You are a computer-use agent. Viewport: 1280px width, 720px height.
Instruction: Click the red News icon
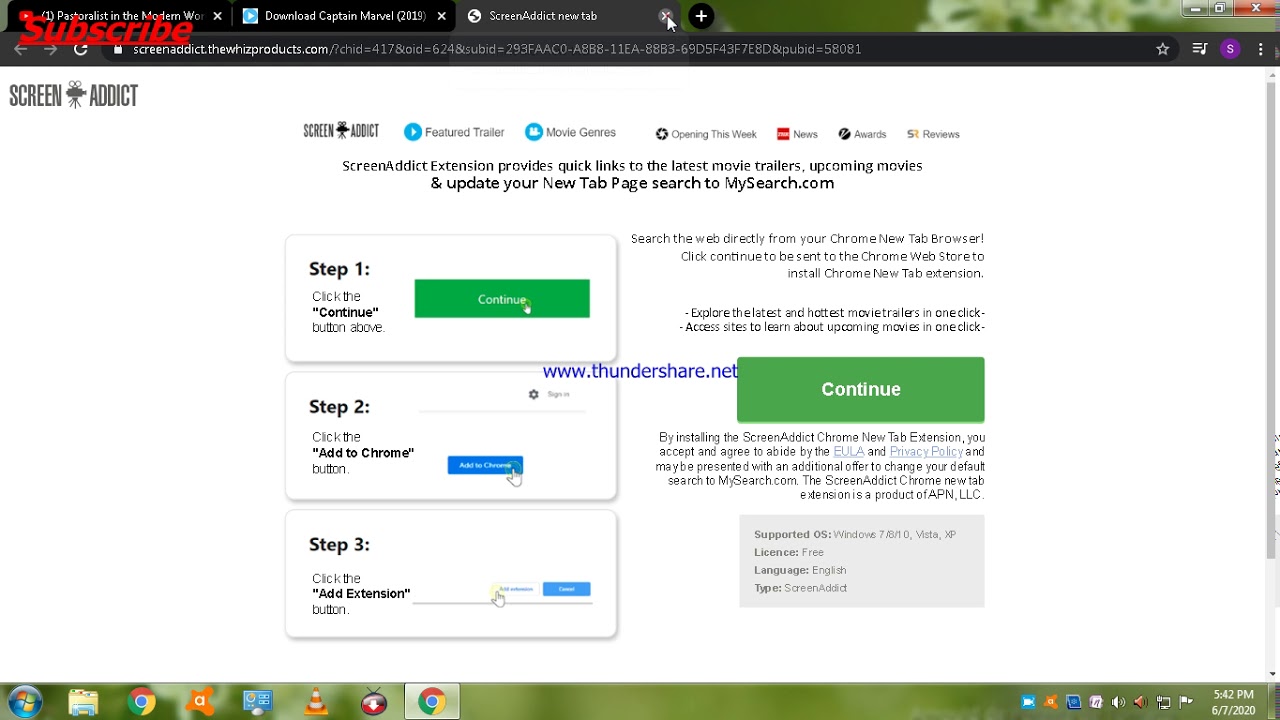tap(783, 134)
